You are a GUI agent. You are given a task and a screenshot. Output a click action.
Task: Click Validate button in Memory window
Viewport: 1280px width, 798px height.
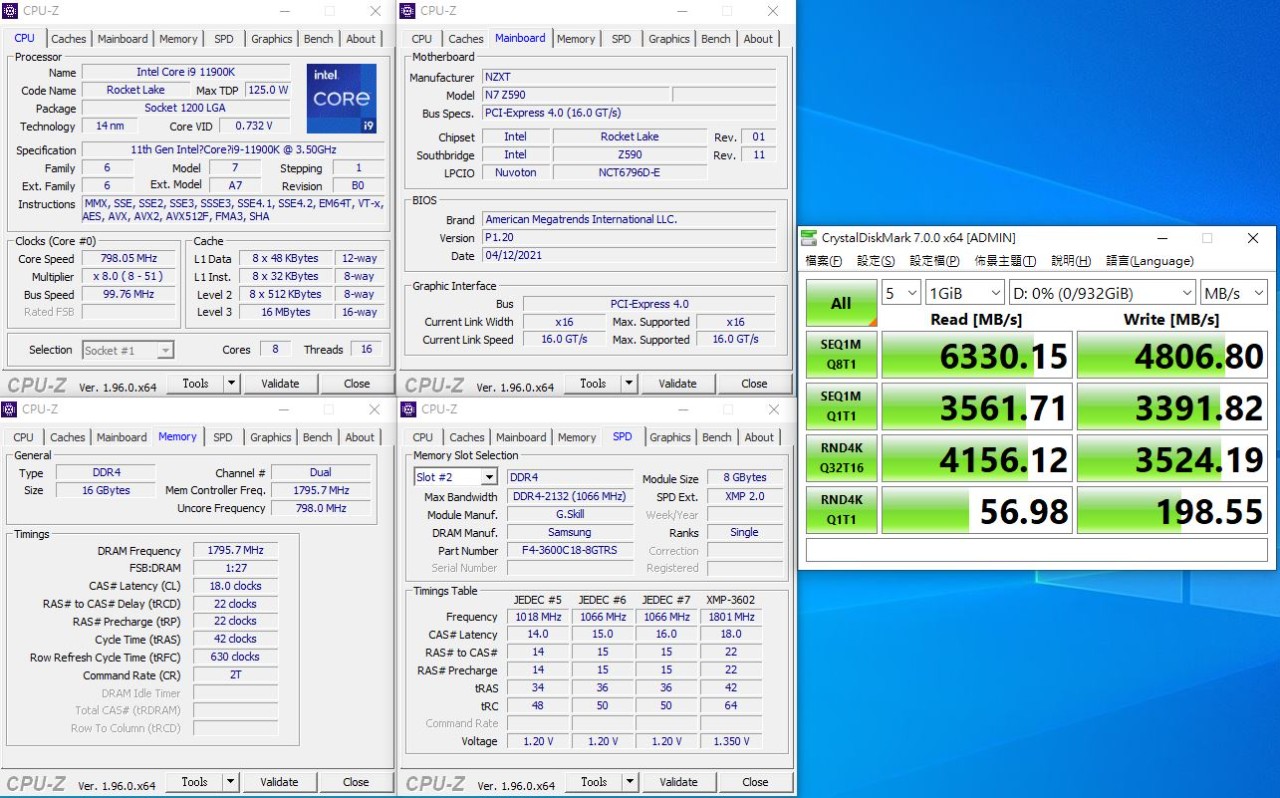point(279,782)
